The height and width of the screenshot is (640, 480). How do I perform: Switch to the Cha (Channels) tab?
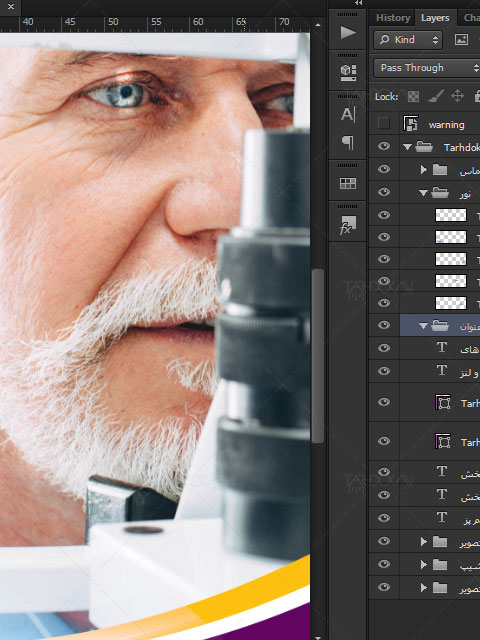click(x=471, y=18)
